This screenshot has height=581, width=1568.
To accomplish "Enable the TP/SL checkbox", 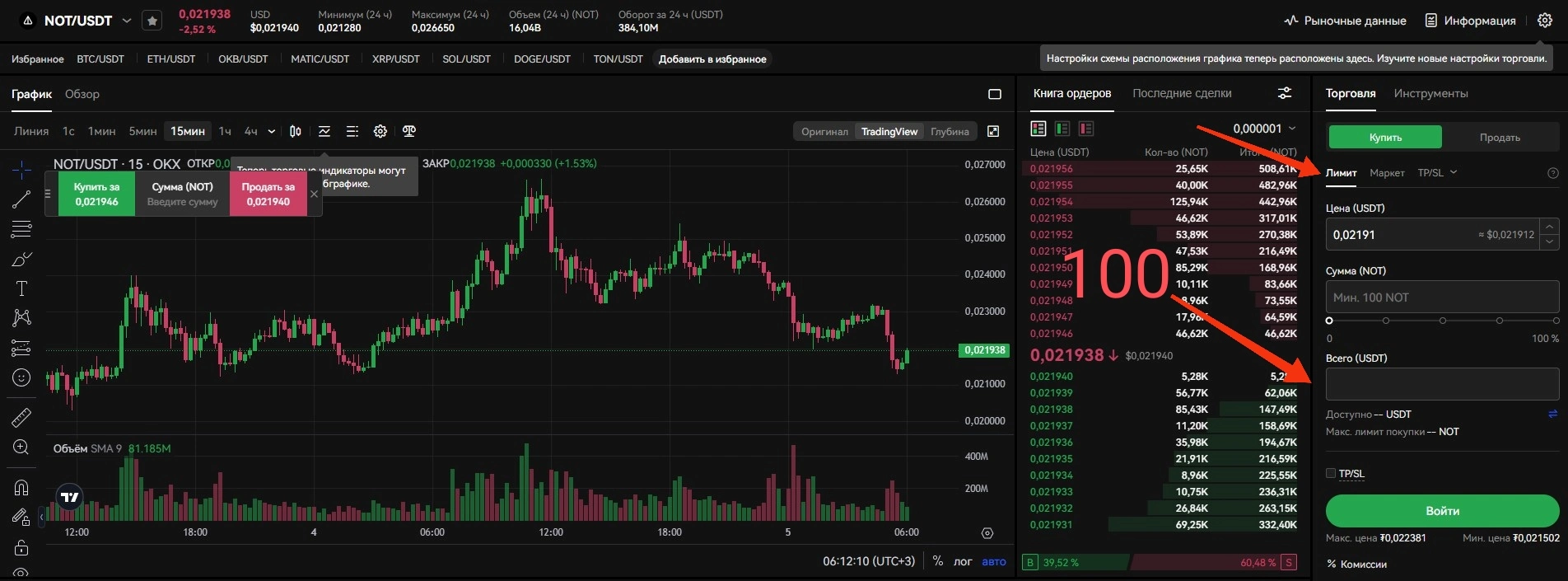I will point(1331,473).
